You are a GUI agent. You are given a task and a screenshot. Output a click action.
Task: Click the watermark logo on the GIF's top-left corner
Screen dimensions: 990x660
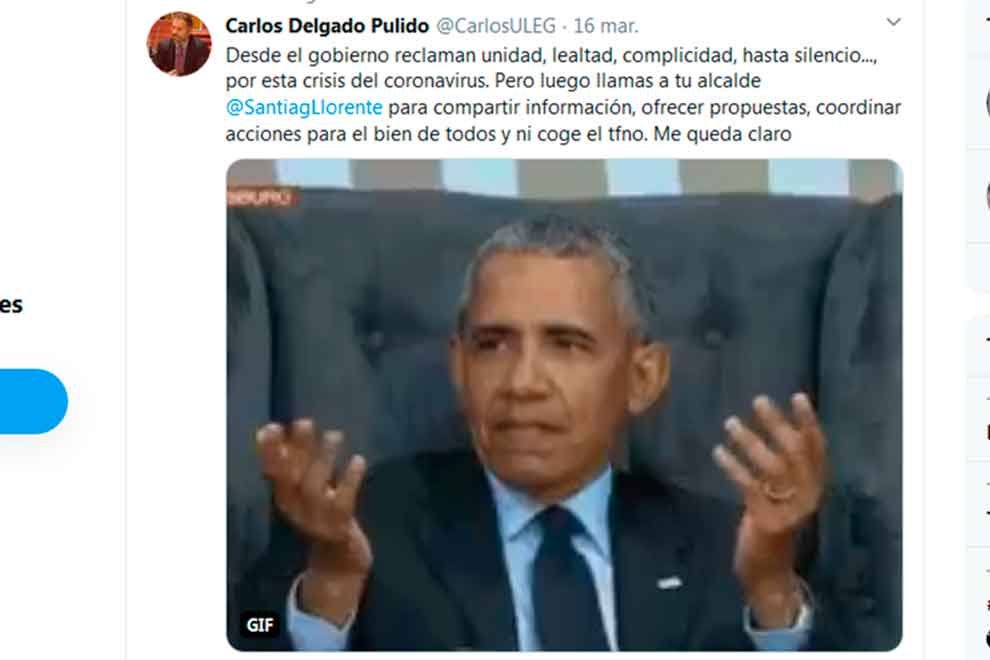pos(260,198)
